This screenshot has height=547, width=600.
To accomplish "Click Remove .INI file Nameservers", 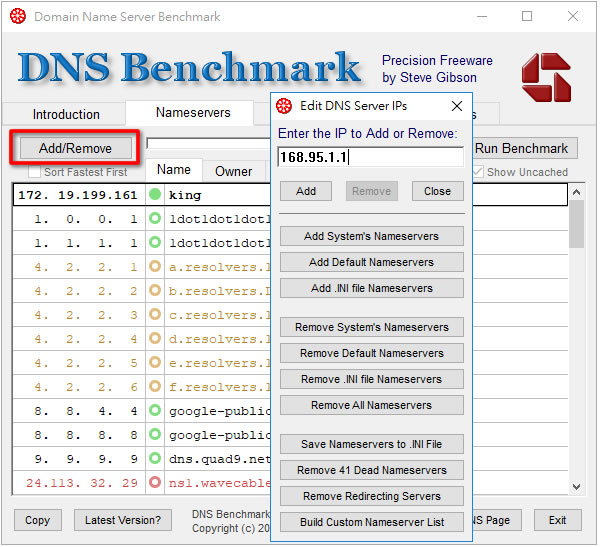I will coord(372,379).
